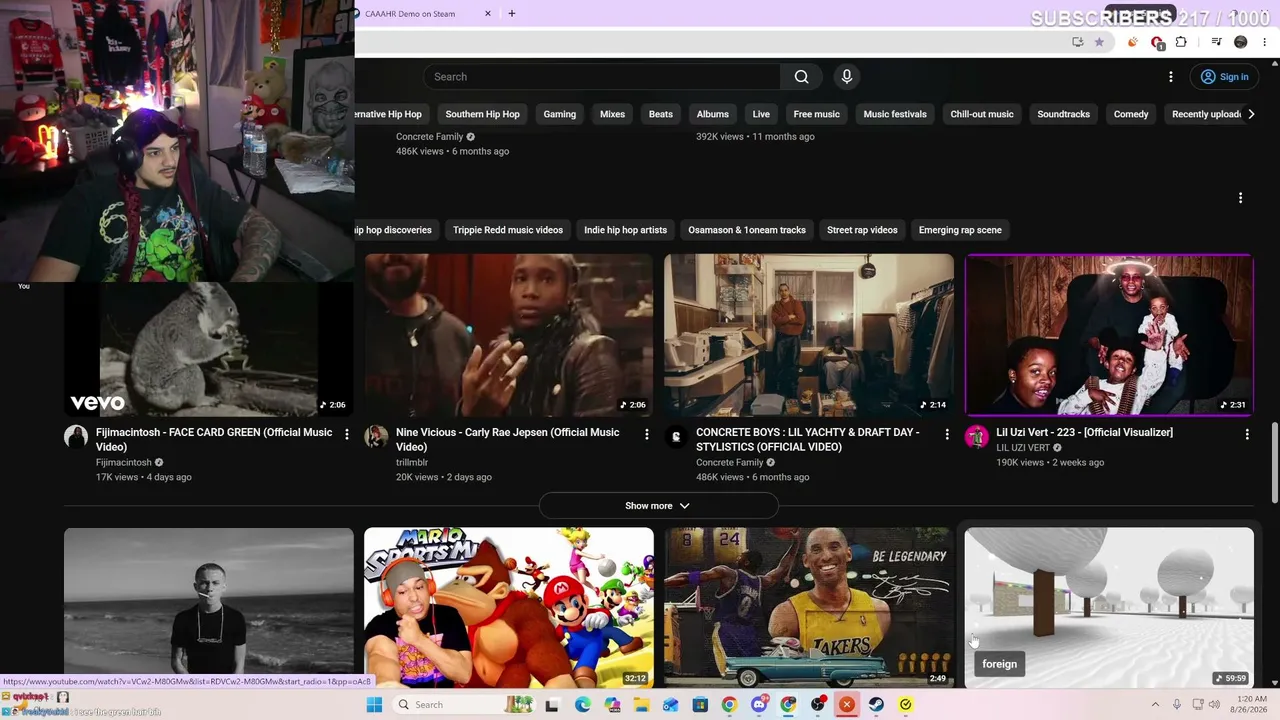Open YouTube settings three-dot menu beside Sign in
The height and width of the screenshot is (720, 1280).
1171,77
